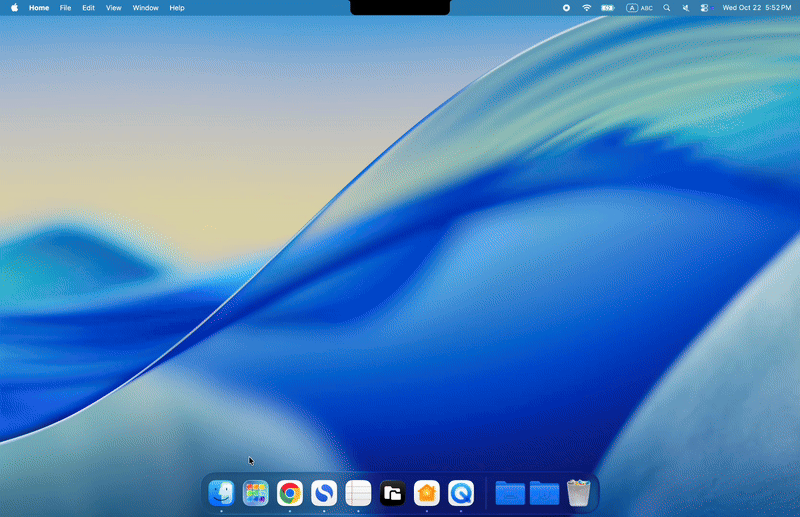Open the Window menu

pos(145,8)
